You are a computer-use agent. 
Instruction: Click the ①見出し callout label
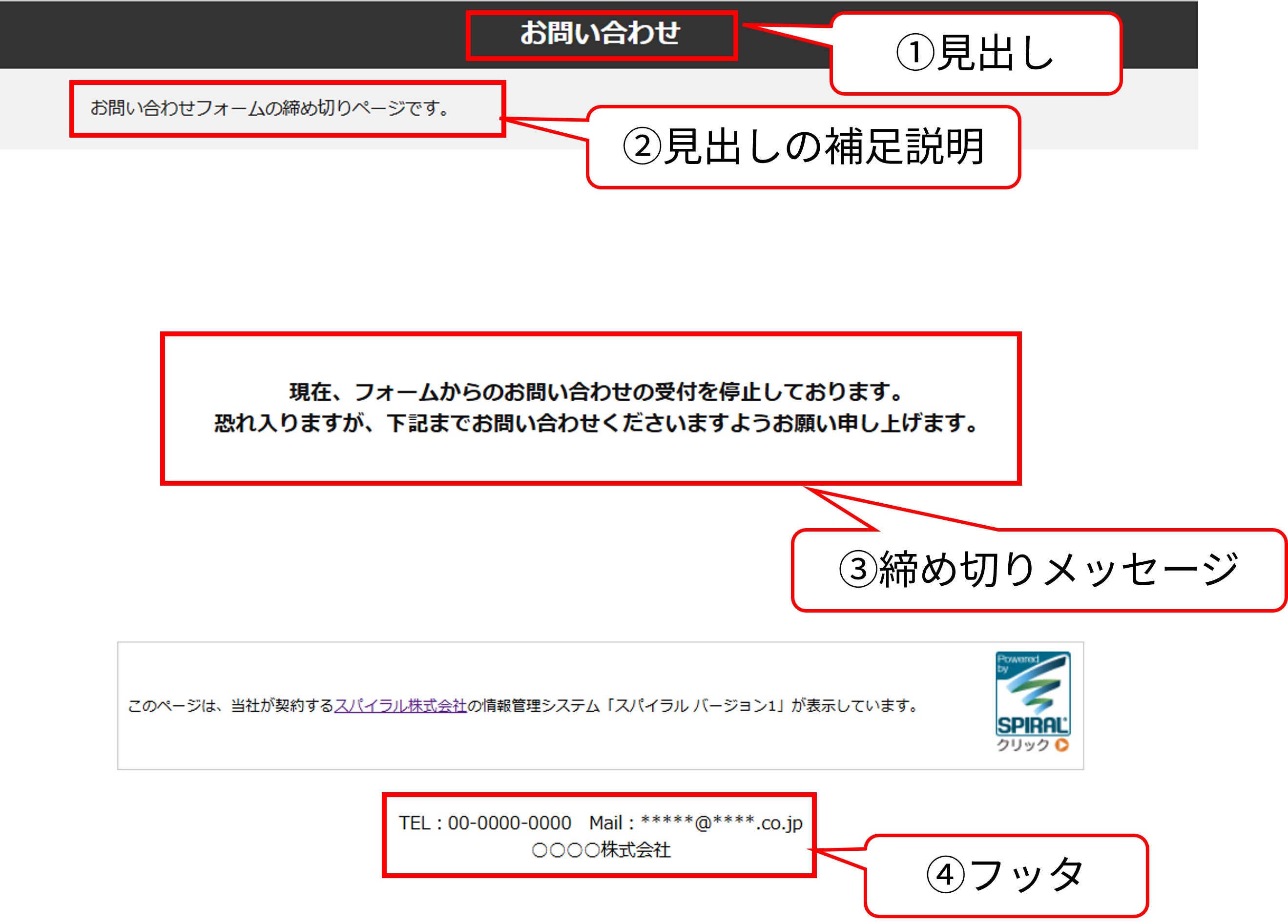[x=975, y=53]
